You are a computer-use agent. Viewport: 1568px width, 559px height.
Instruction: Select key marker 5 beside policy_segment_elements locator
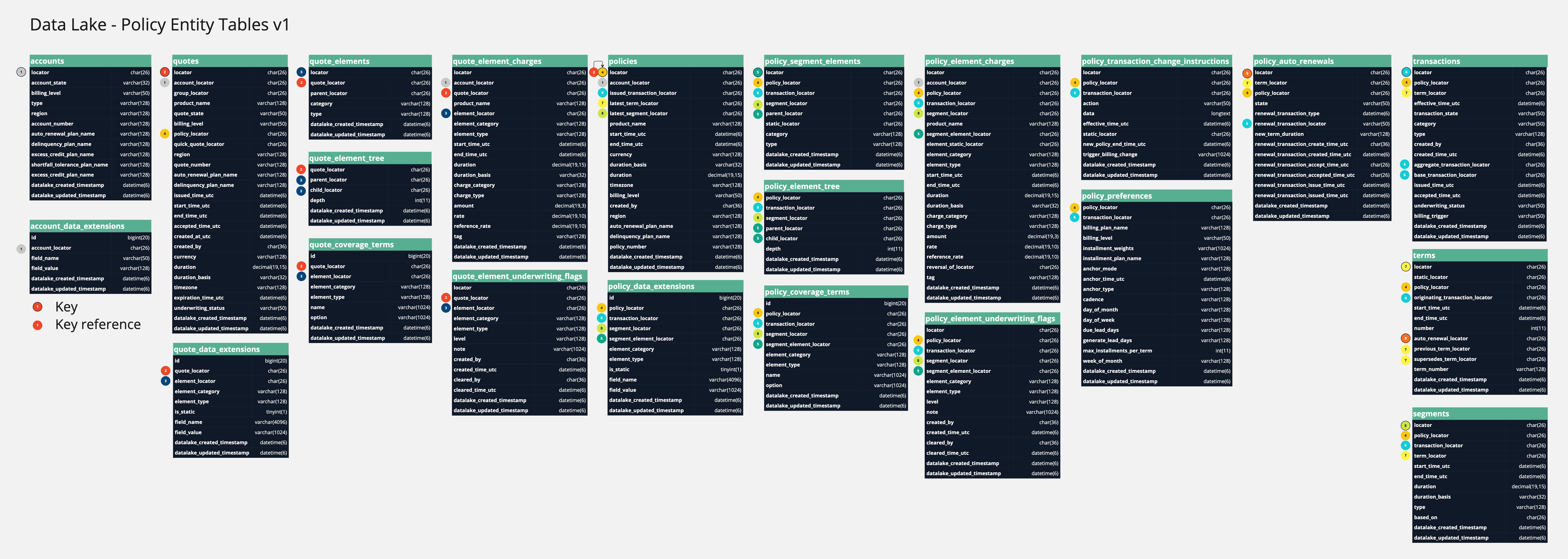(758, 72)
